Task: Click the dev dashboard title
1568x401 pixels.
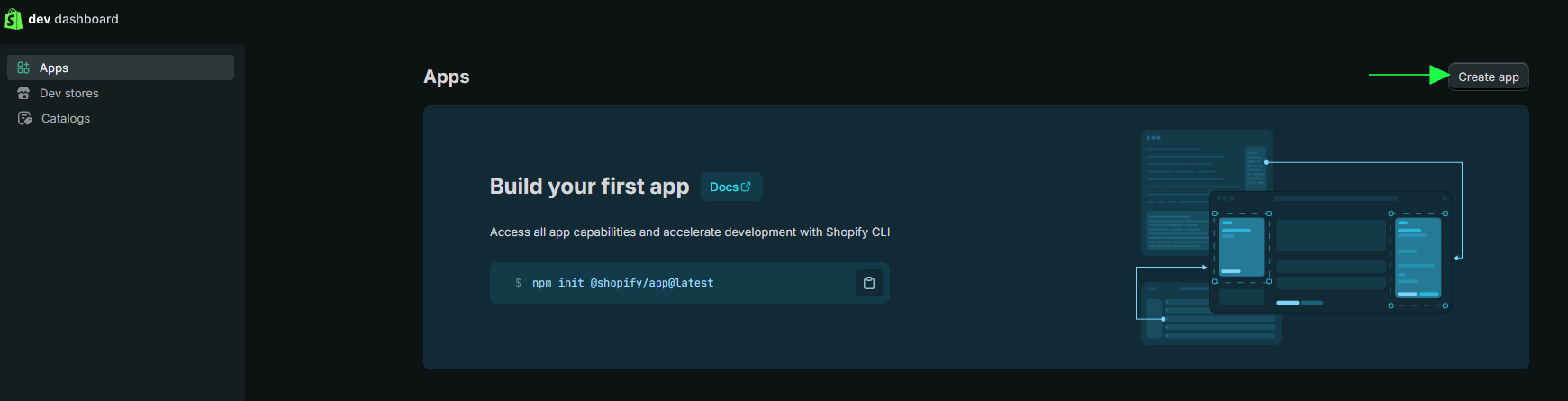Action: point(73,19)
